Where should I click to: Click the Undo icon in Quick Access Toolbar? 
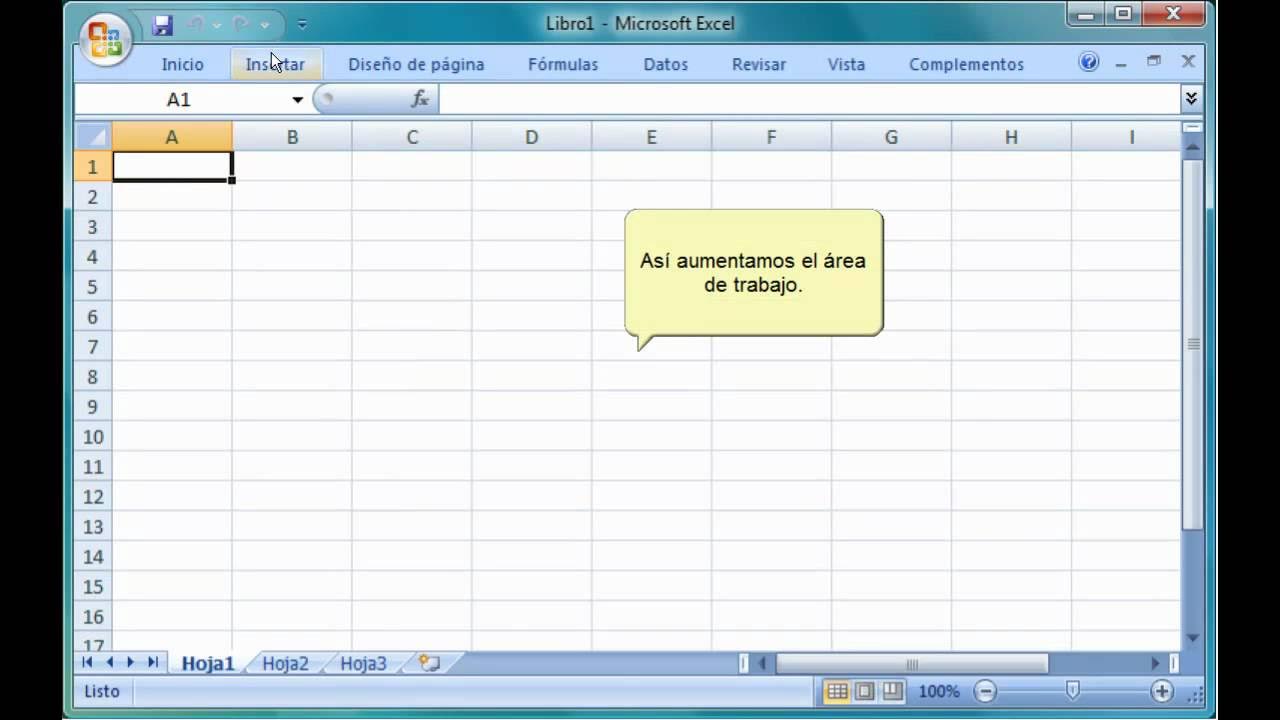pyautogui.click(x=195, y=25)
